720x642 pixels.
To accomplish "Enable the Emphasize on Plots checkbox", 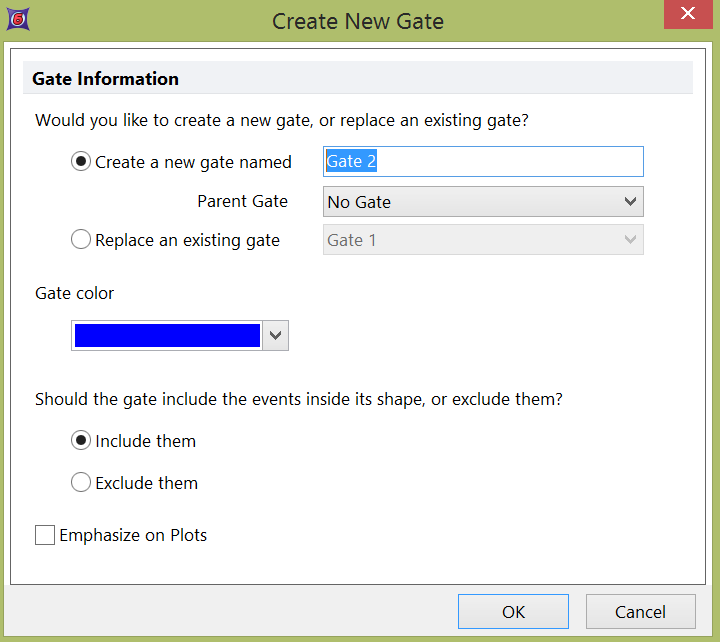I will pyautogui.click(x=45, y=535).
